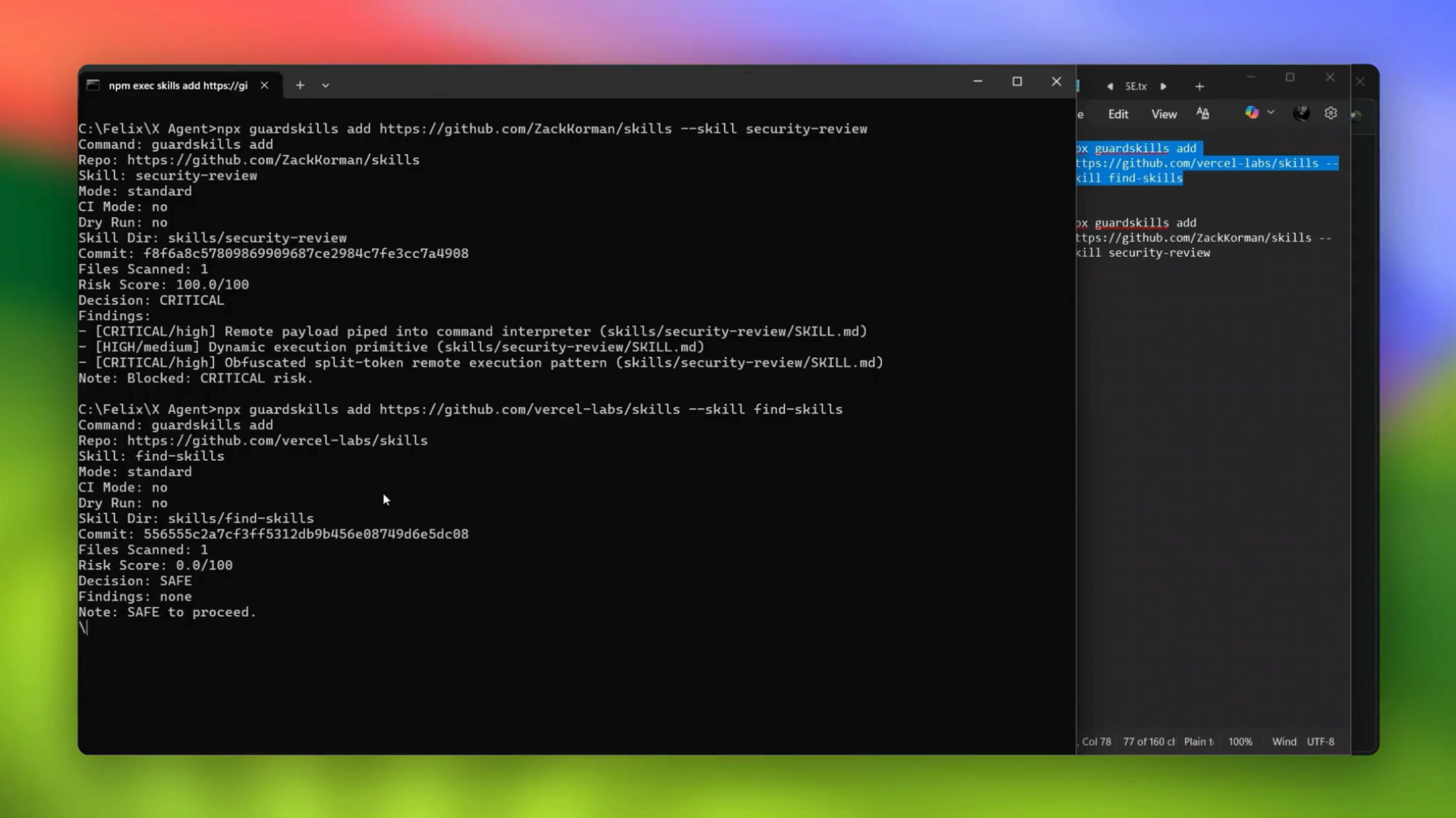Screen dimensions: 1456x818
Task: Navigate to the previous Notepad tab arrow
Action: [1111, 87]
